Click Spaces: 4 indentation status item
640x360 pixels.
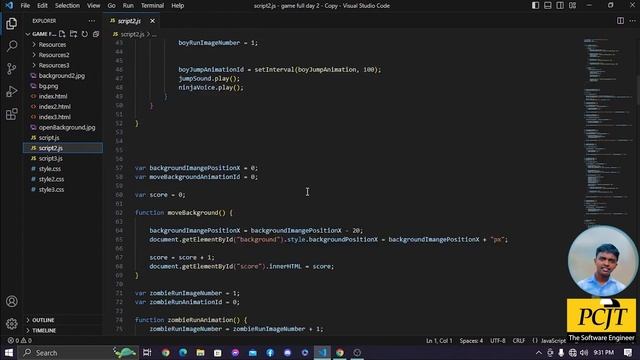(x=471, y=340)
